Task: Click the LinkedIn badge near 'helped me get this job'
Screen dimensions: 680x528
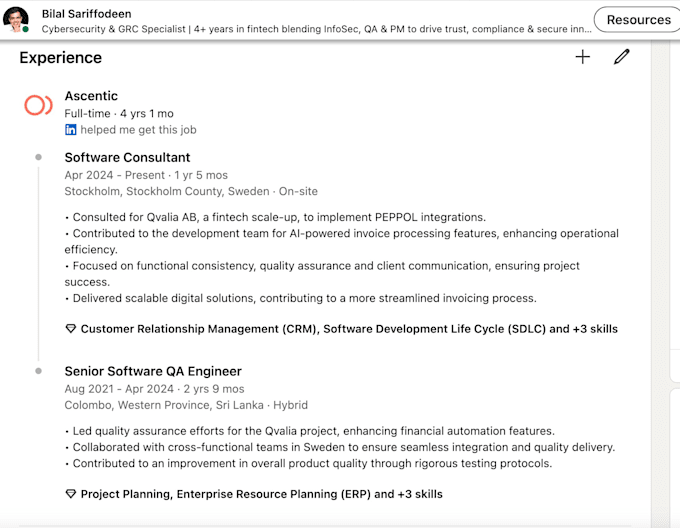Action: click(71, 130)
